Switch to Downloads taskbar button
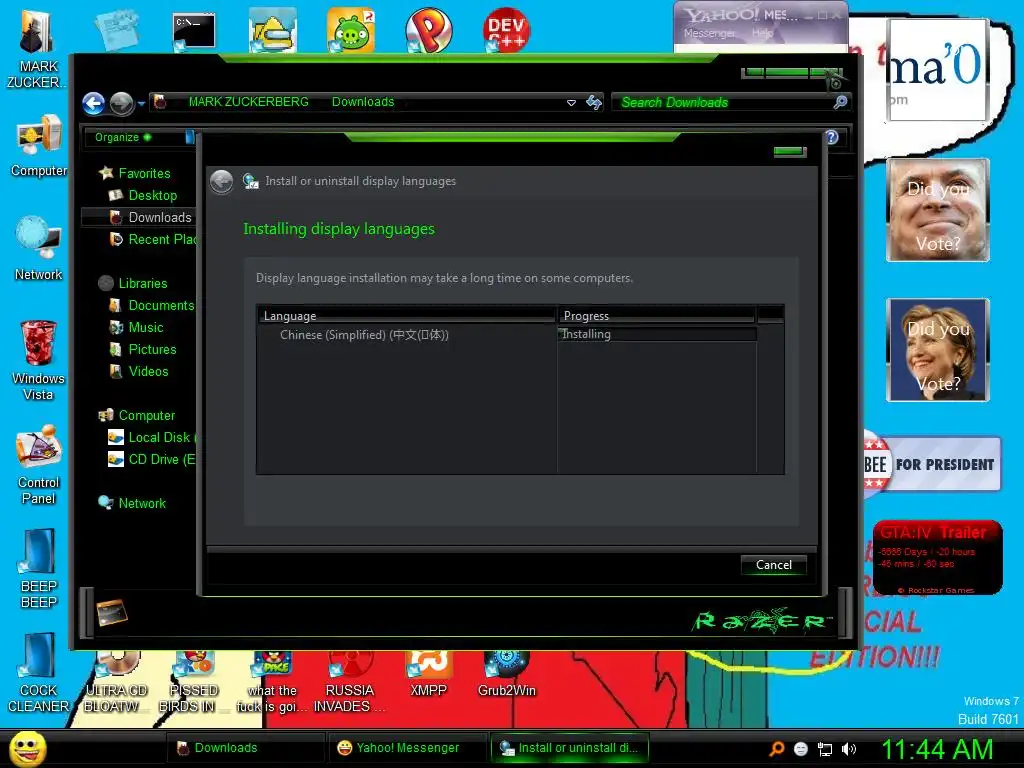The image size is (1024, 768). coord(245,748)
